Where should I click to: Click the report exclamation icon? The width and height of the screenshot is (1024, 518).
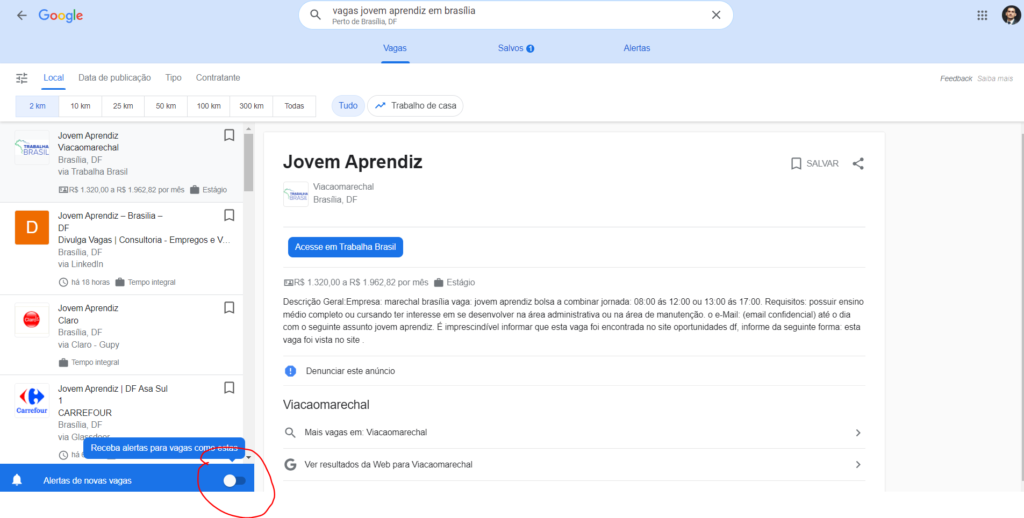291,371
